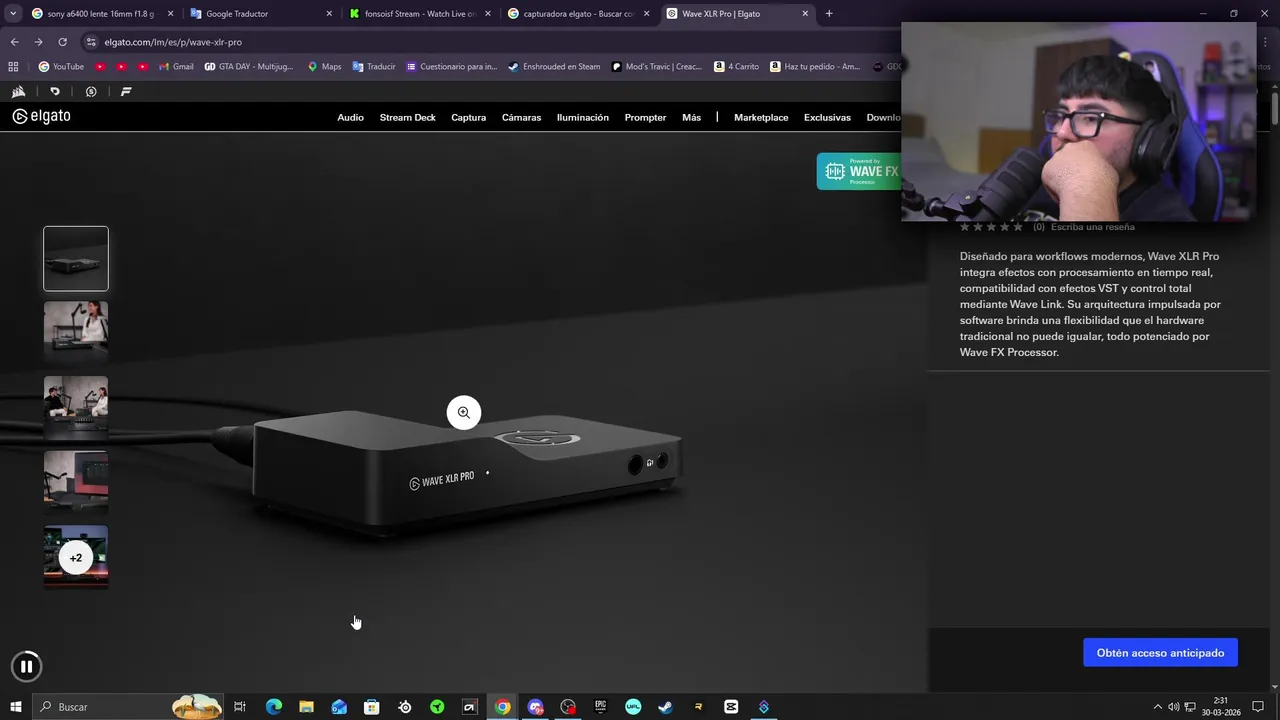The image size is (1280, 720).
Task: Show hidden system tray icons chevron
Action: coord(1158,707)
